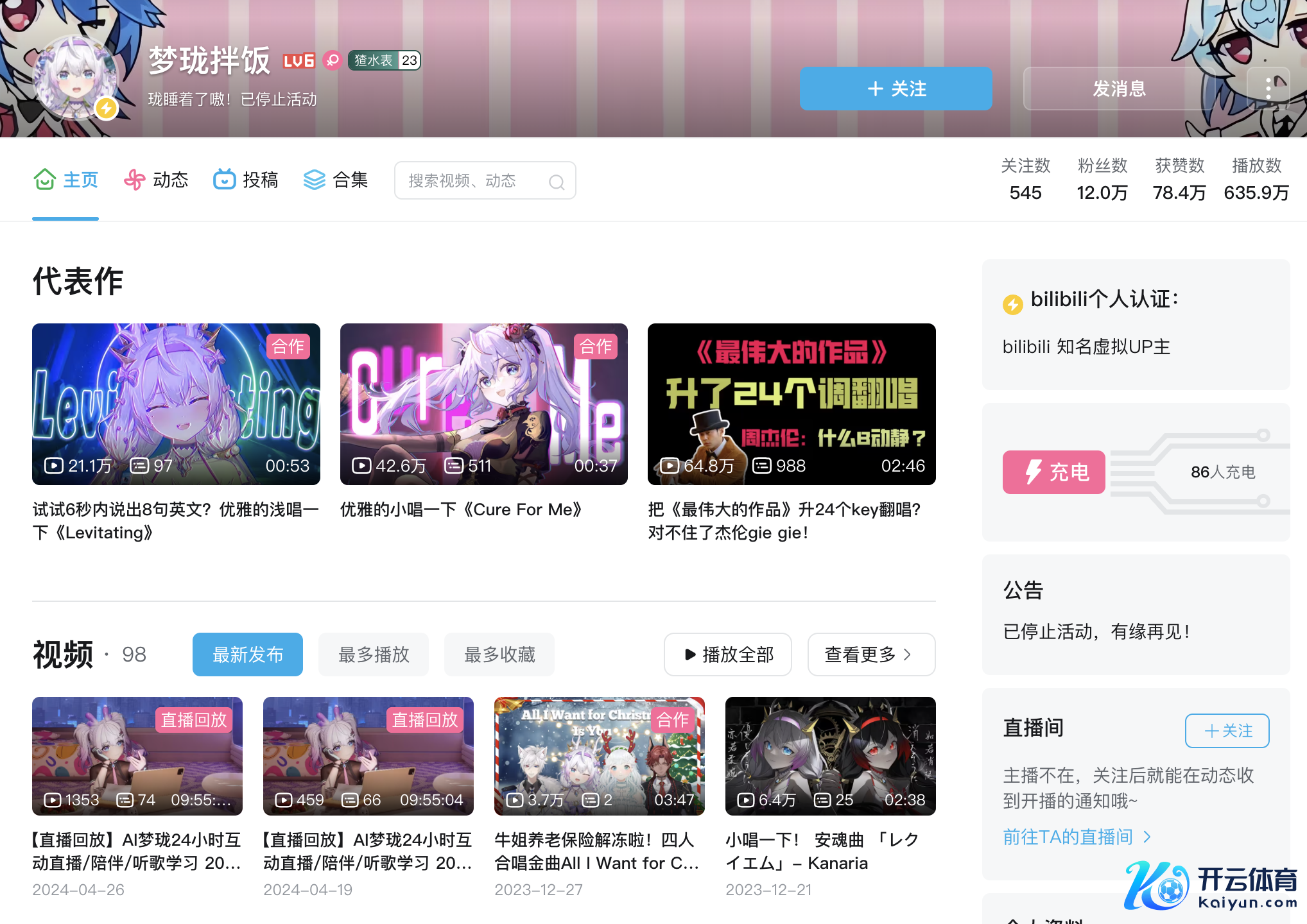Click the lightning verification badge on avatar
Viewport: 1307px width, 924px height.
106,108
